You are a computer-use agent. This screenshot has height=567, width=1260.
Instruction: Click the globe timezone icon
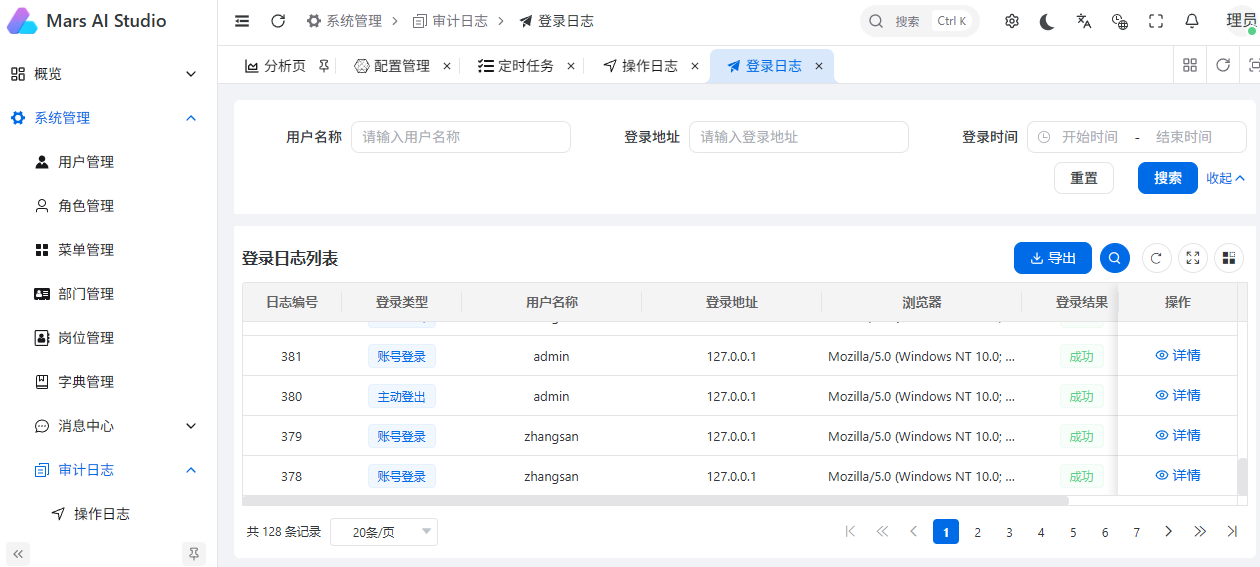tap(1120, 21)
